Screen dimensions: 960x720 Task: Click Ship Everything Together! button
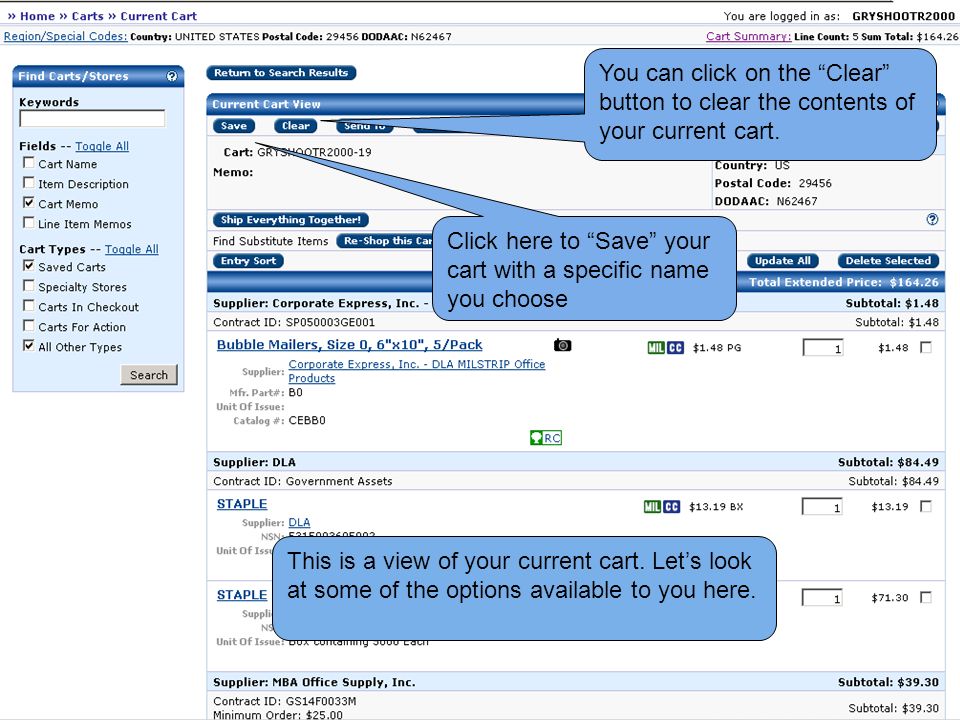coord(291,220)
